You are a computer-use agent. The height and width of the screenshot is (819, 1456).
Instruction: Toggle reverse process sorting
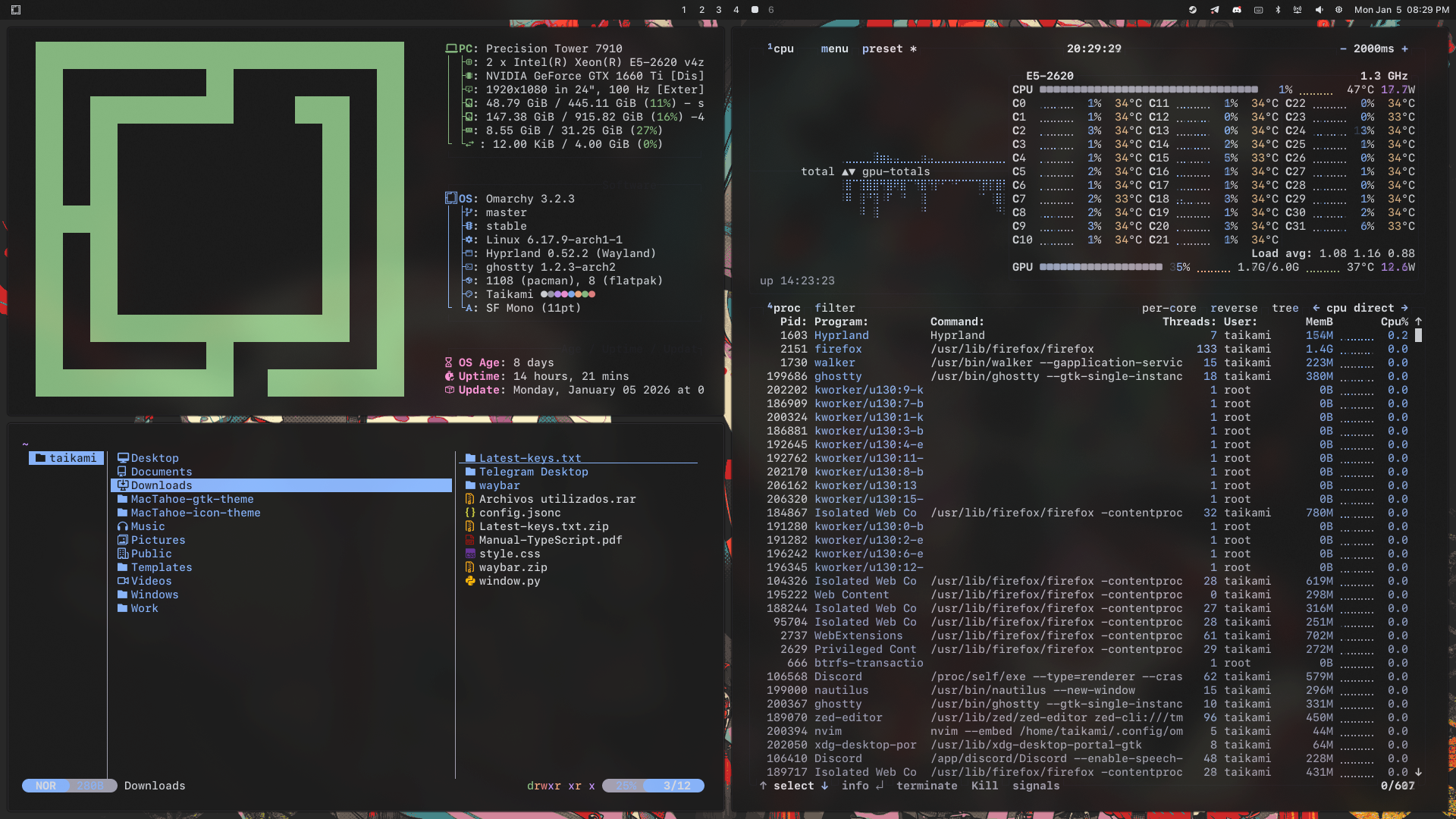[1234, 308]
